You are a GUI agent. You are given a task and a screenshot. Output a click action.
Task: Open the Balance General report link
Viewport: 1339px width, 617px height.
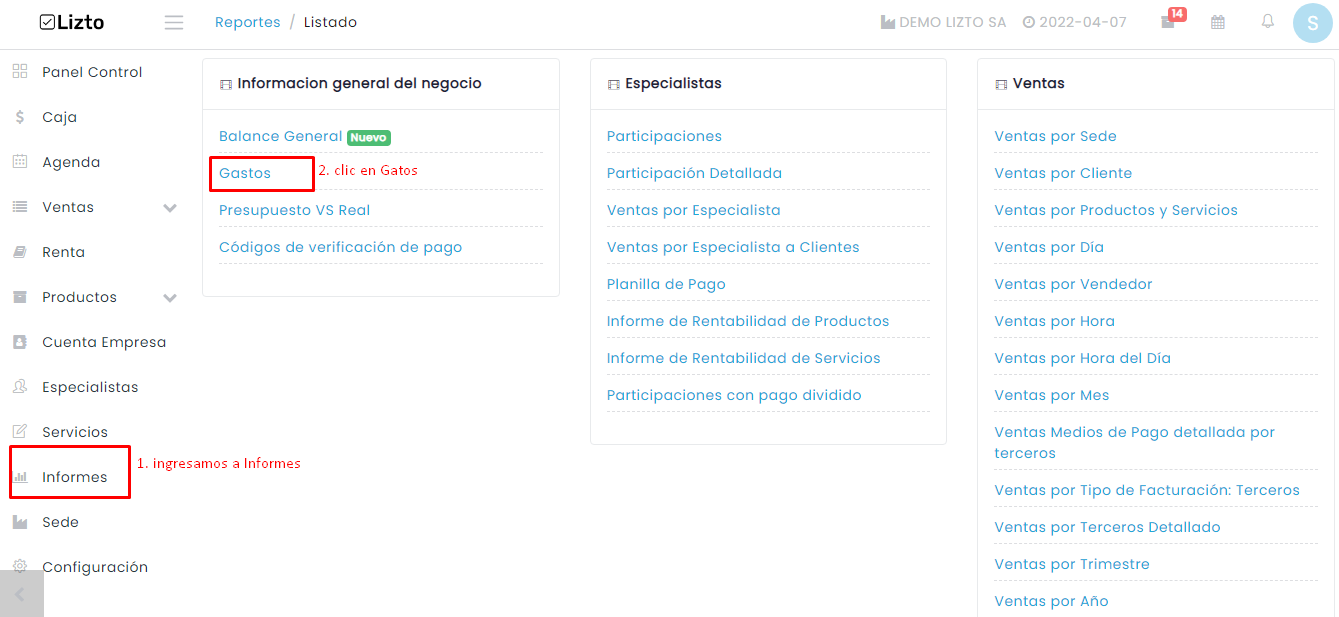pos(280,136)
